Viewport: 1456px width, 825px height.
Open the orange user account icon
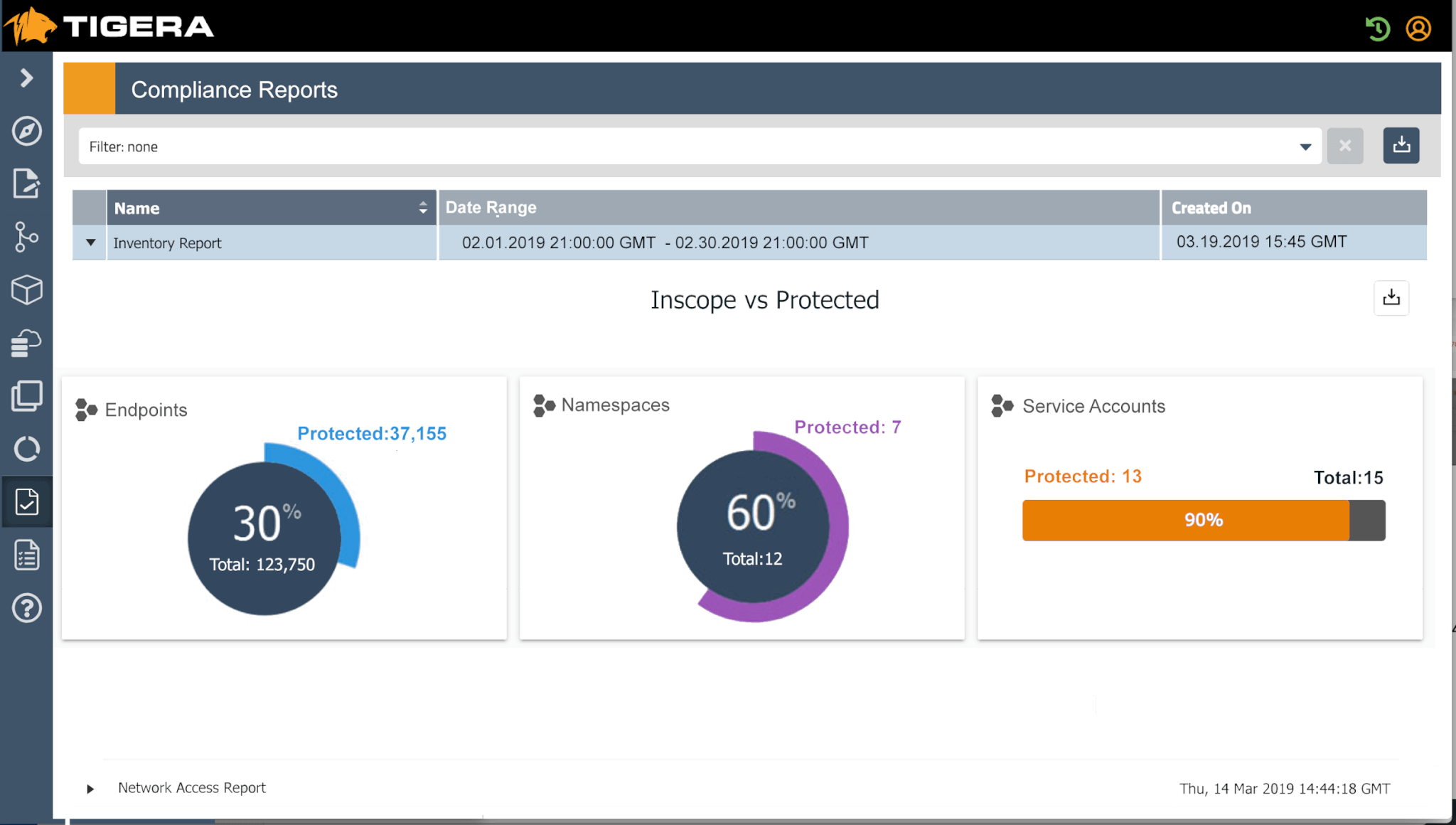1418,28
